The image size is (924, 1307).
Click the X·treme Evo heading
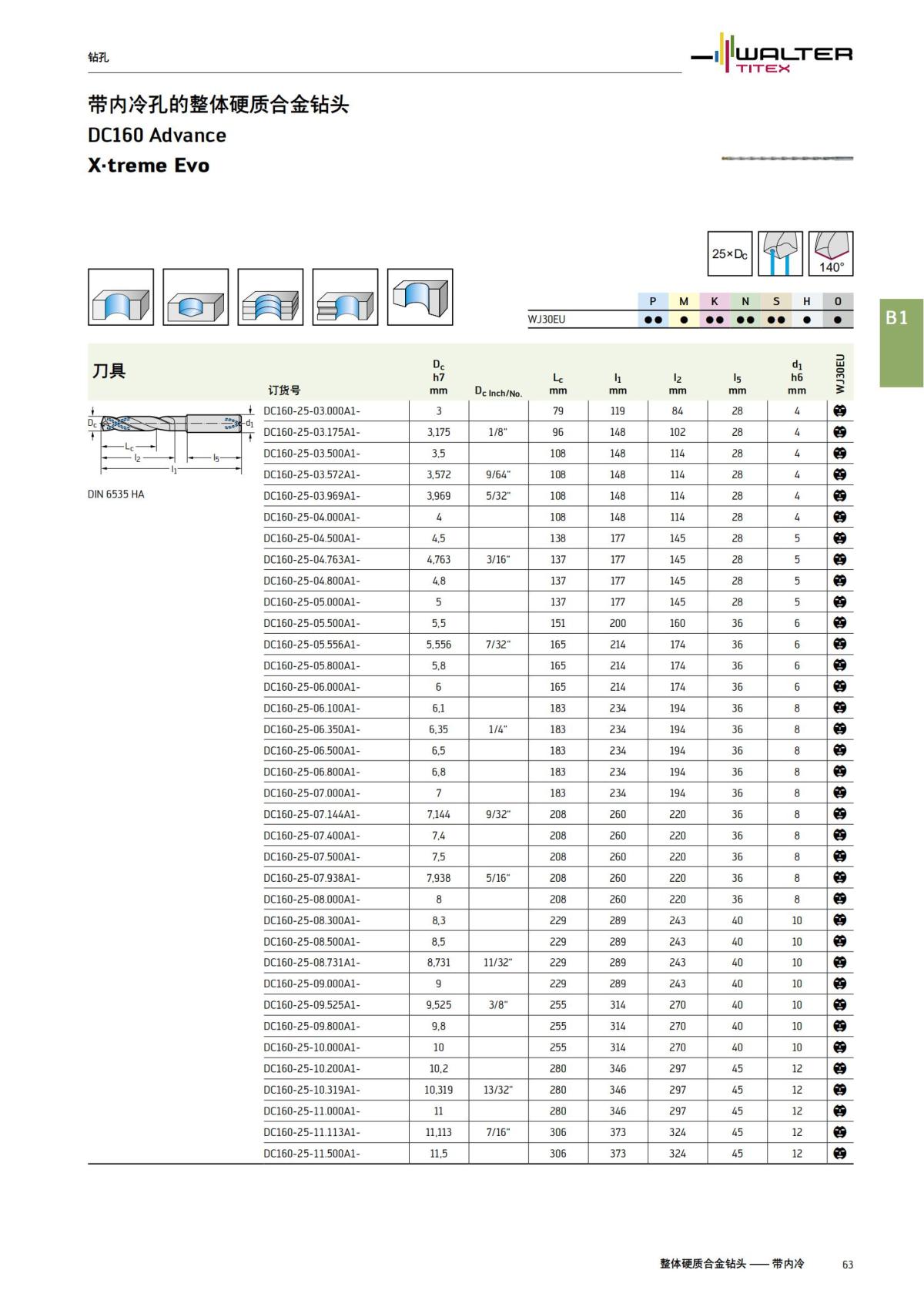(x=149, y=166)
